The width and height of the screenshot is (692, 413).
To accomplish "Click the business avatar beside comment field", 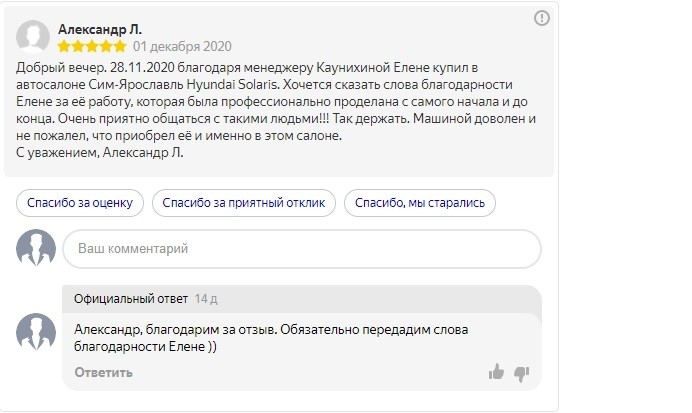I will coord(36,248).
